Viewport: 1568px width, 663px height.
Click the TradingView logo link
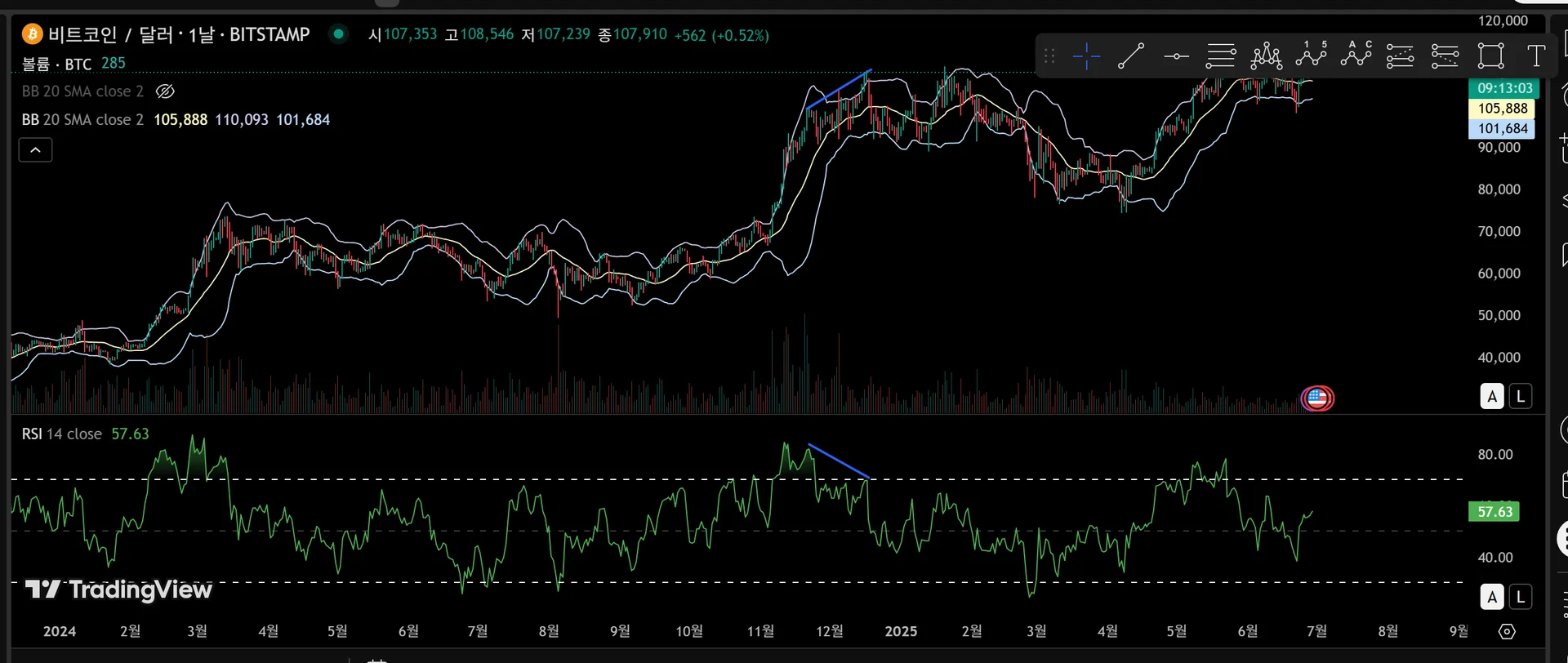[x=118, y=590]
